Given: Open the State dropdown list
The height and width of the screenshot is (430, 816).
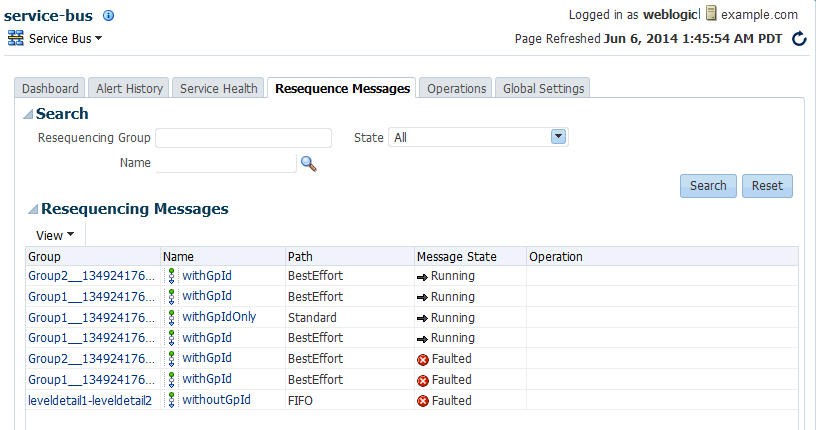Looking at the screenshot, I should (558, 137).
